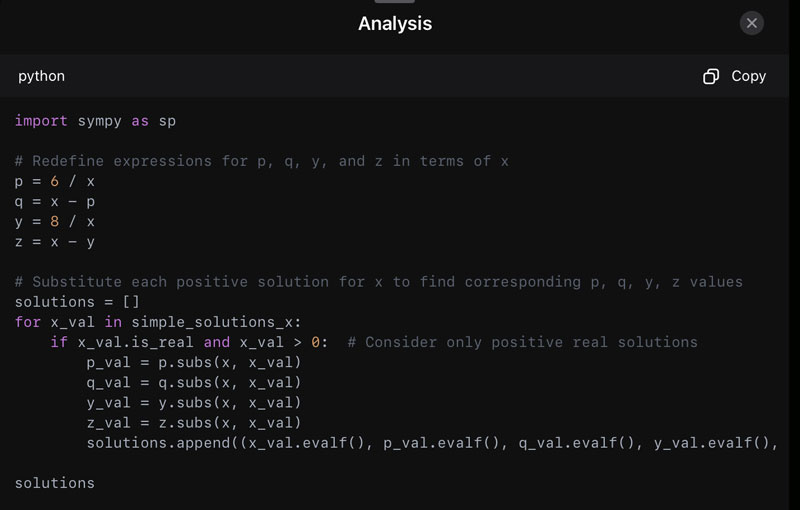Click the drag handle above Analysis

pos(401,2)
